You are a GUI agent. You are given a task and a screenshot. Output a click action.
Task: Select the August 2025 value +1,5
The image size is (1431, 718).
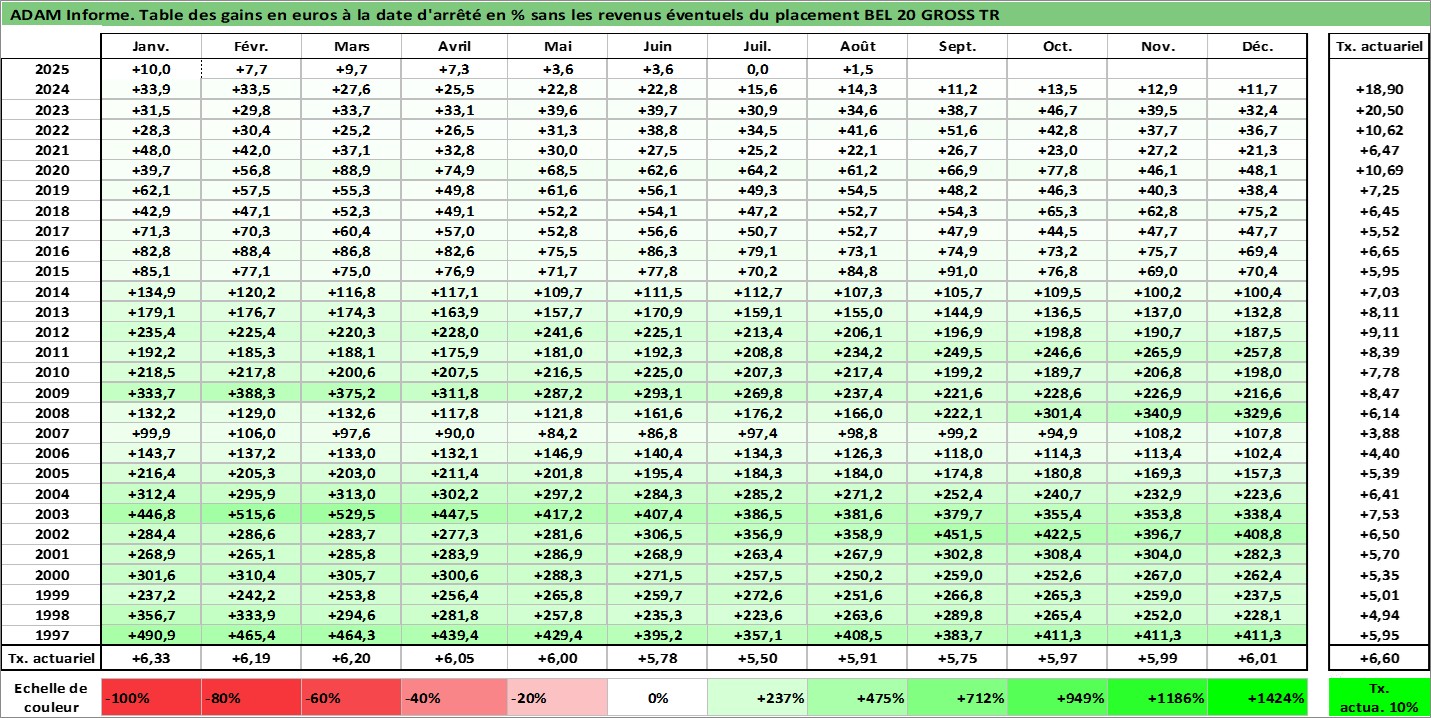(857, 69)
